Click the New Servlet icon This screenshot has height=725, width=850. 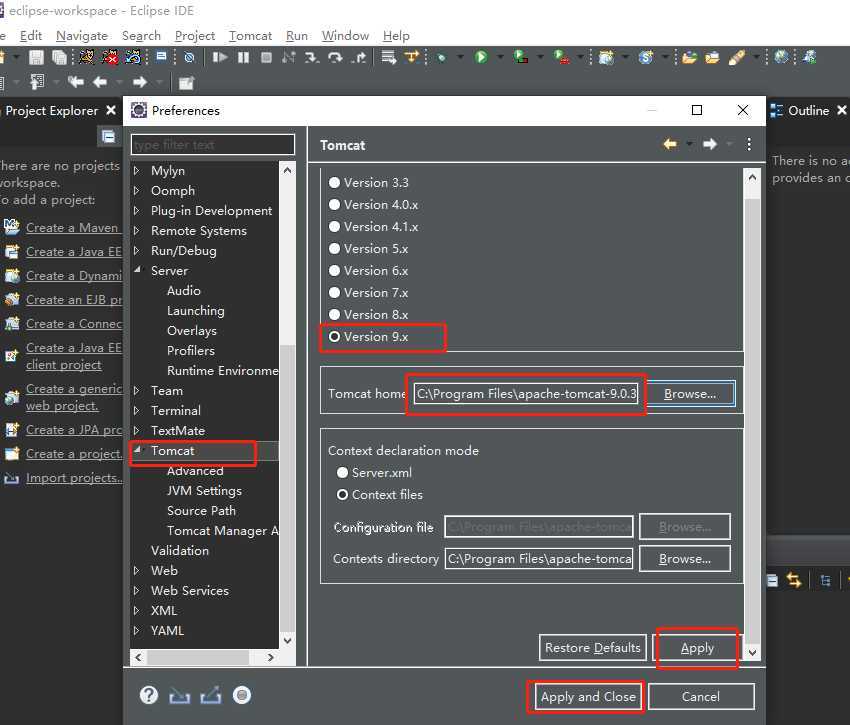[646, 56]
